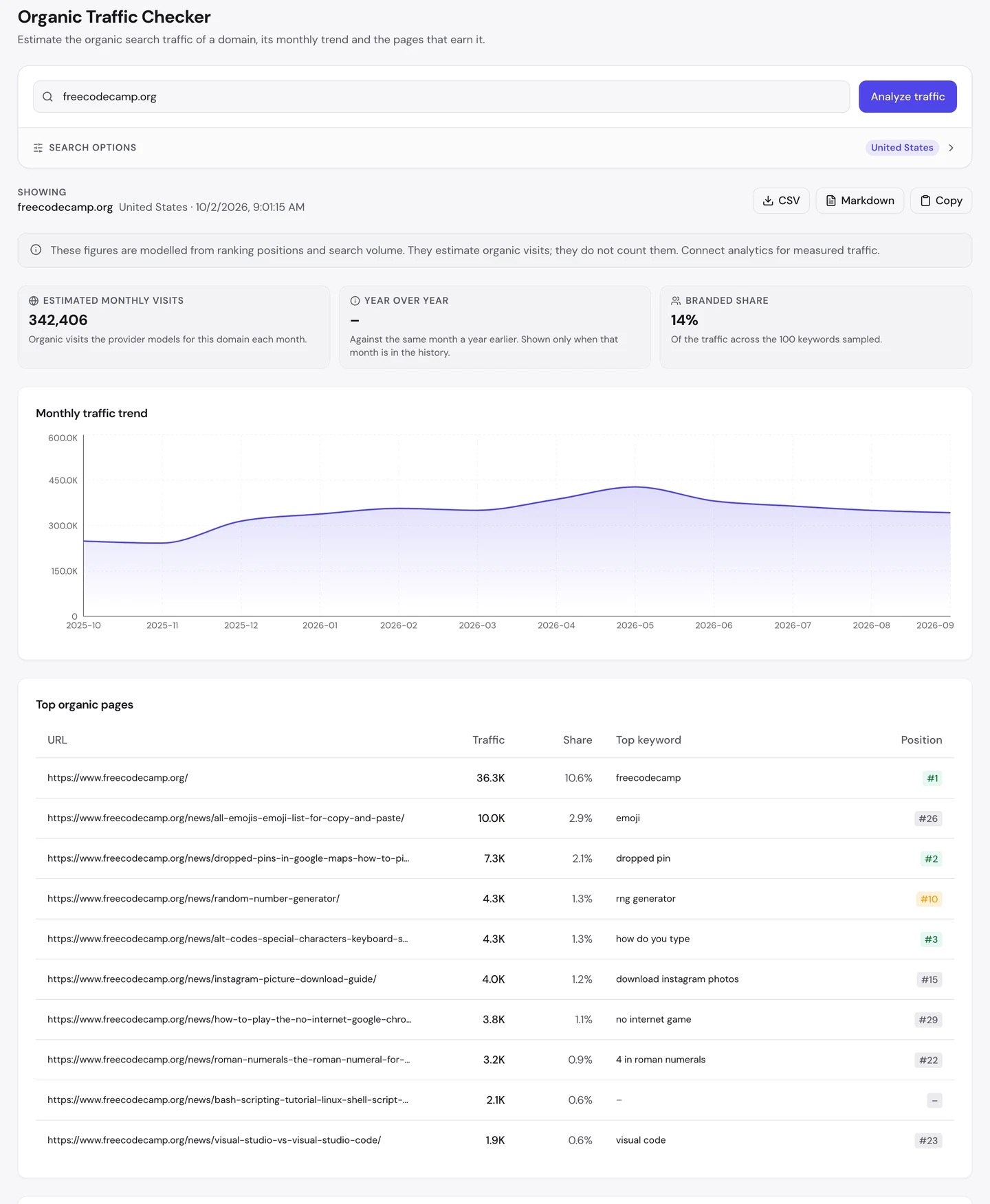Screen dimensions: 990x1204
Task: Click the Position column header
Action: coord(921,740)
